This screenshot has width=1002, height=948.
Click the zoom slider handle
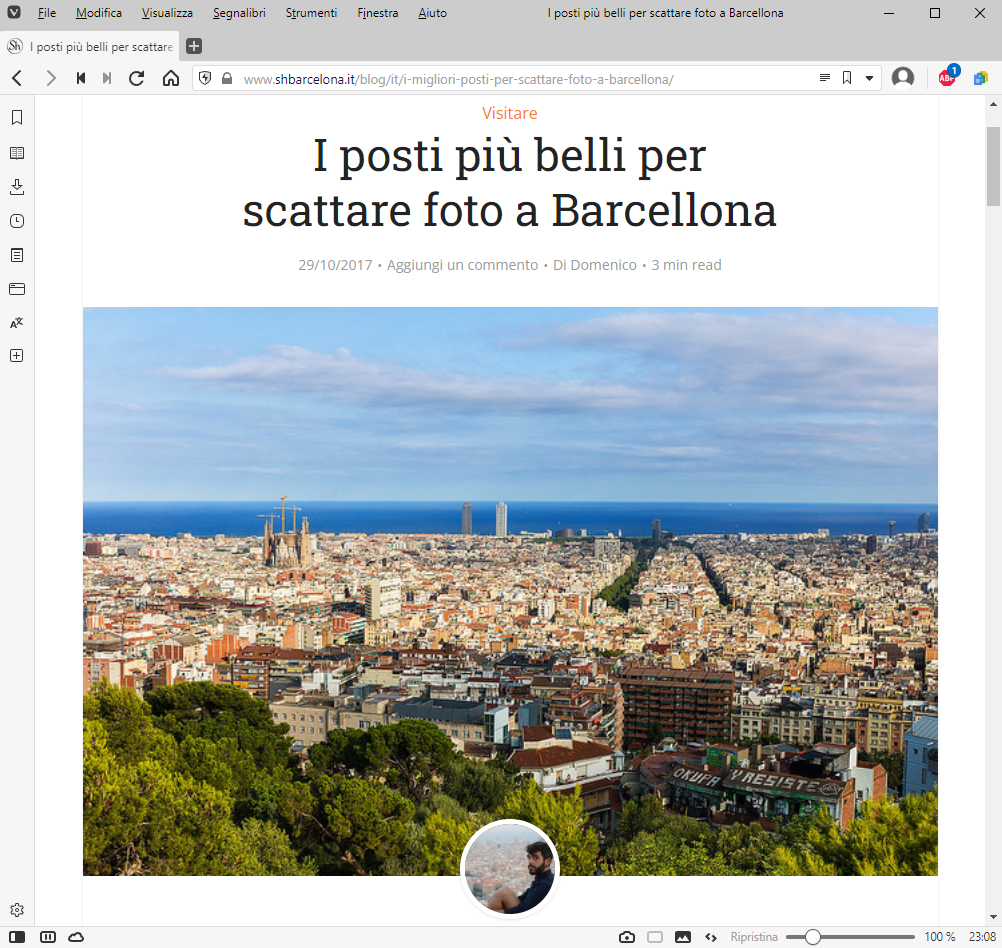(812, 937)
